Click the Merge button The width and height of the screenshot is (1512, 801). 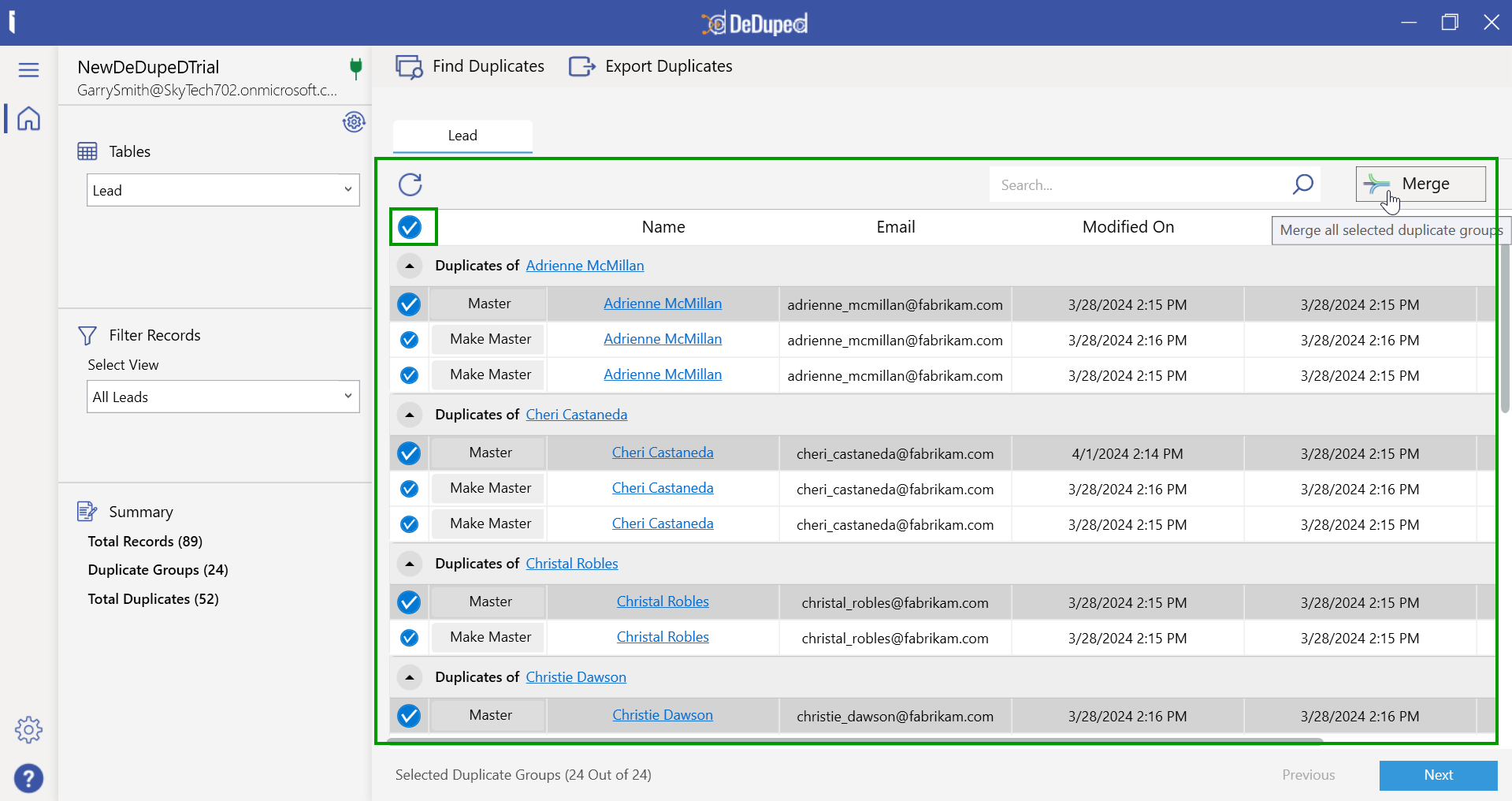[1421, 184]
